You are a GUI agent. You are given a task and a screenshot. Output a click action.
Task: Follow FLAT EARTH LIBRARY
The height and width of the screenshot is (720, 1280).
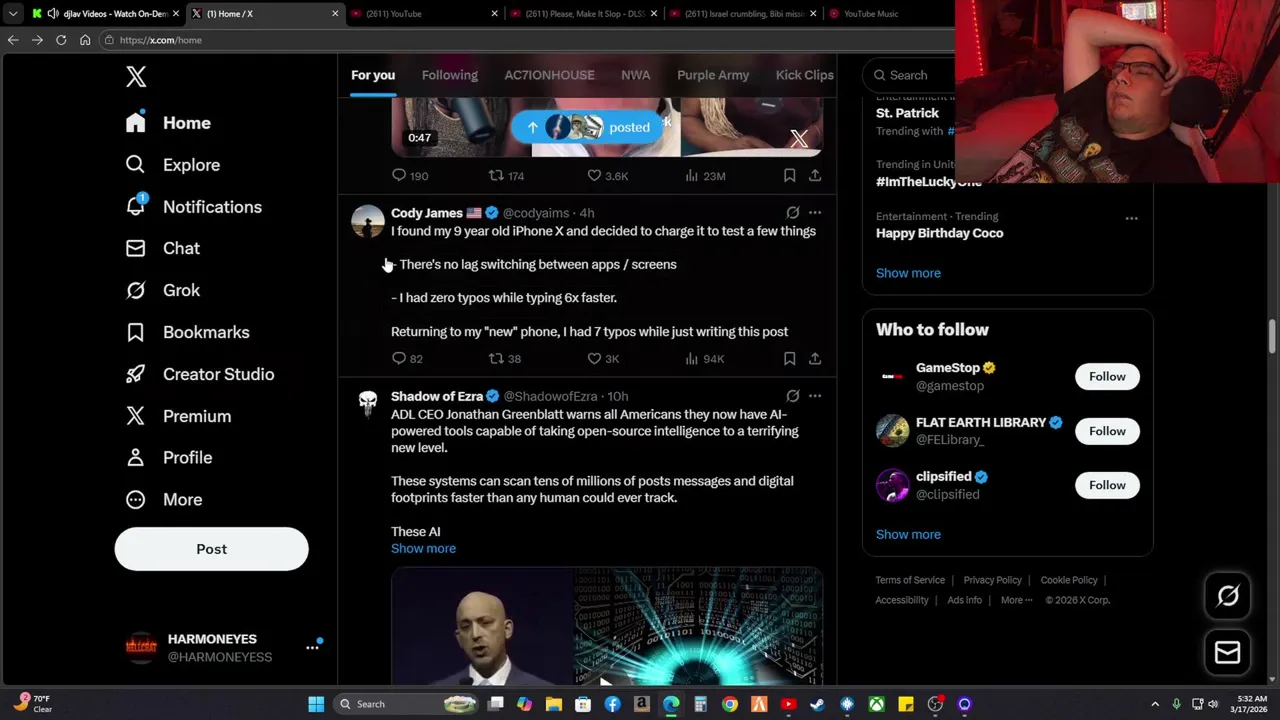[1107, 431]
